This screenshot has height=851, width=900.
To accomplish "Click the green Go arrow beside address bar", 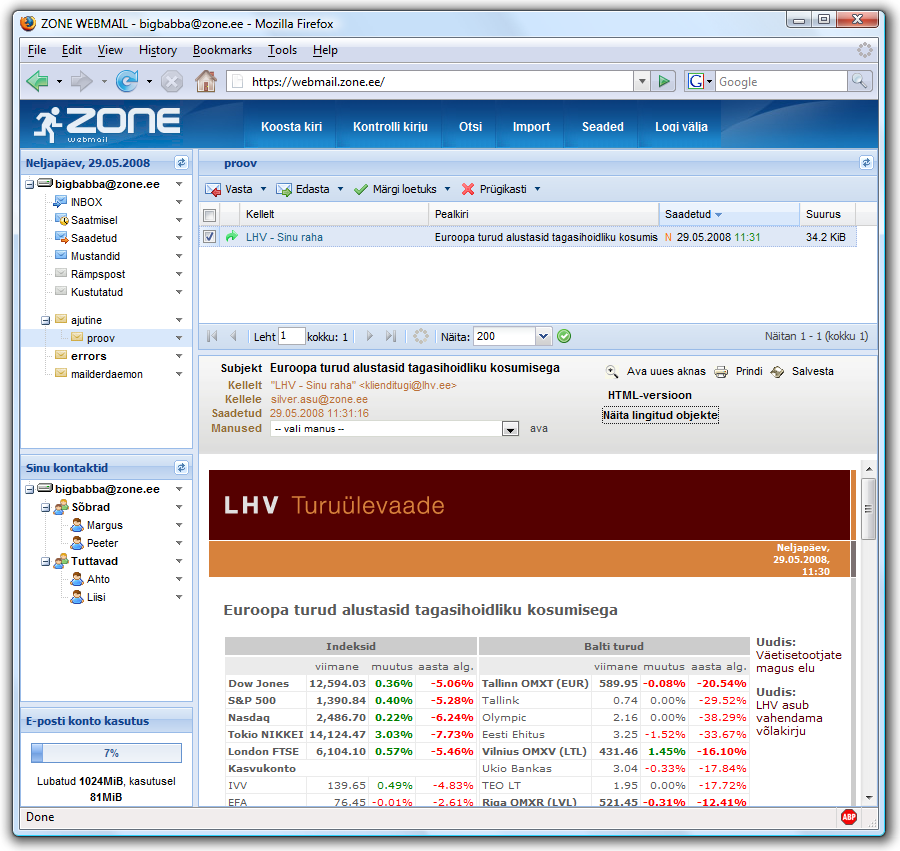I will (x=664, y=81).
